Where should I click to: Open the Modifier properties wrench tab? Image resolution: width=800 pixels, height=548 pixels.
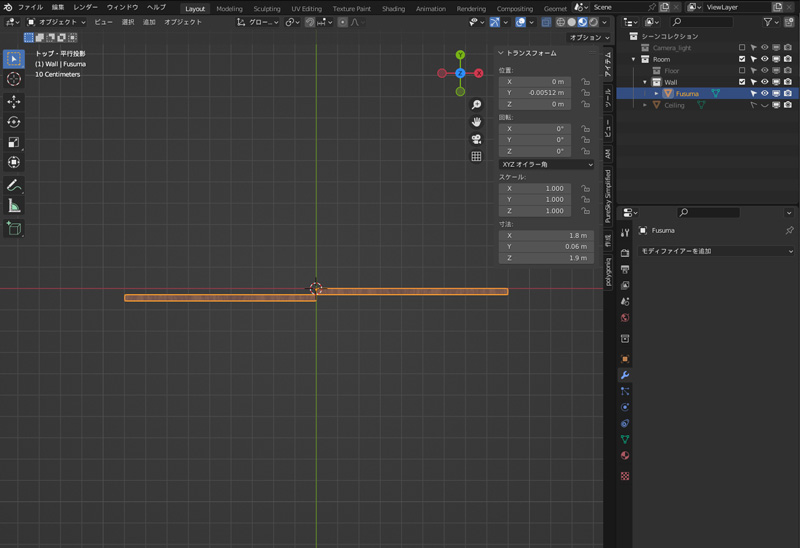click(x=625, y=375)
